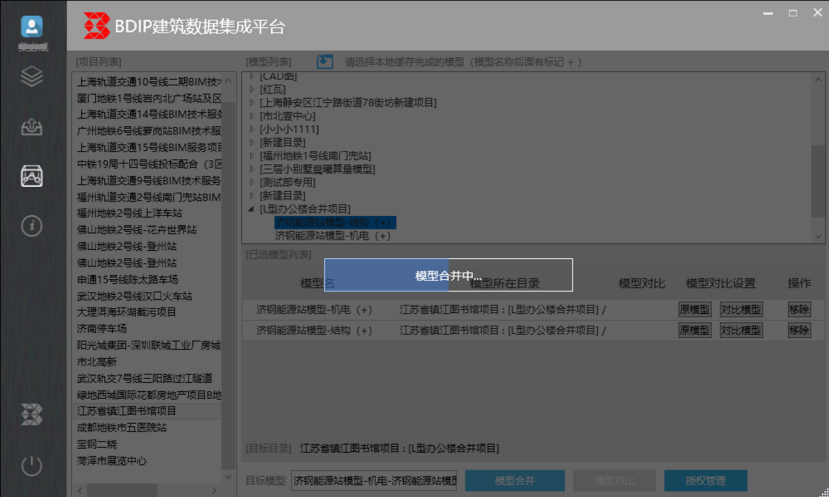829x497 pixels.
Task: Open the upload tray icon in sidebar
Action: click(32, 126)
